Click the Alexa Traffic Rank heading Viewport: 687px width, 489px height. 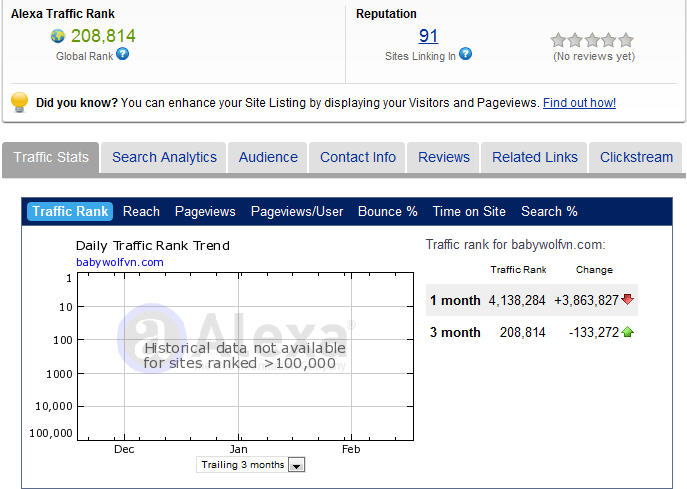(x=63, y=14)
